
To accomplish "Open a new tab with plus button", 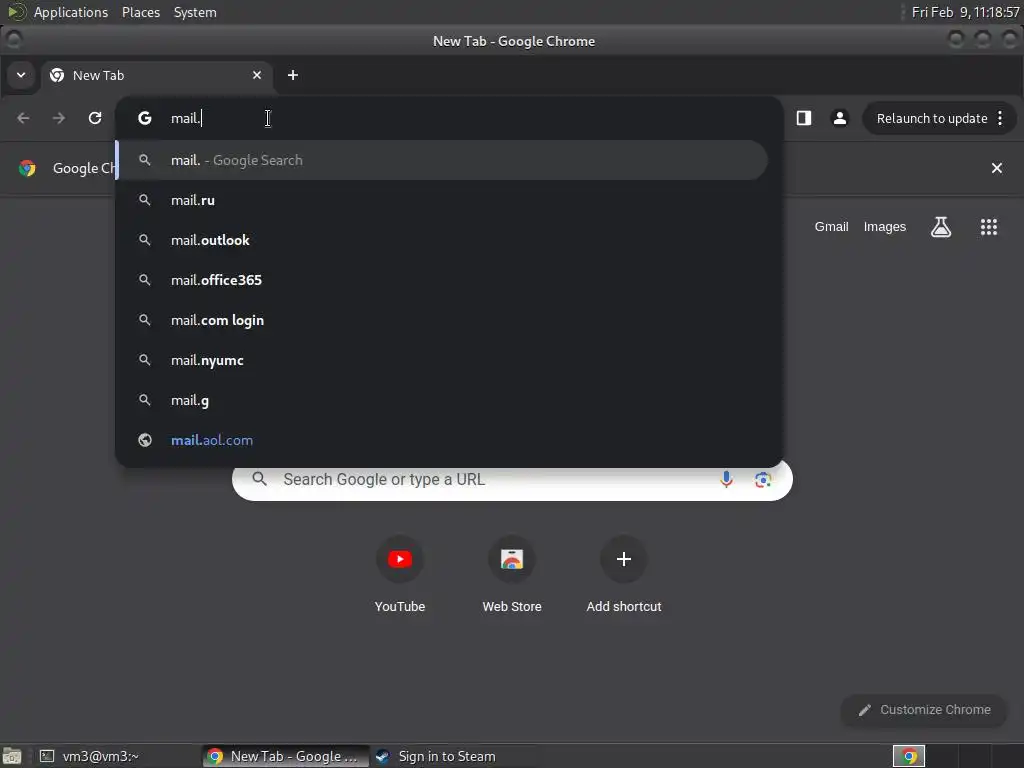I will [x=293, y=75].
